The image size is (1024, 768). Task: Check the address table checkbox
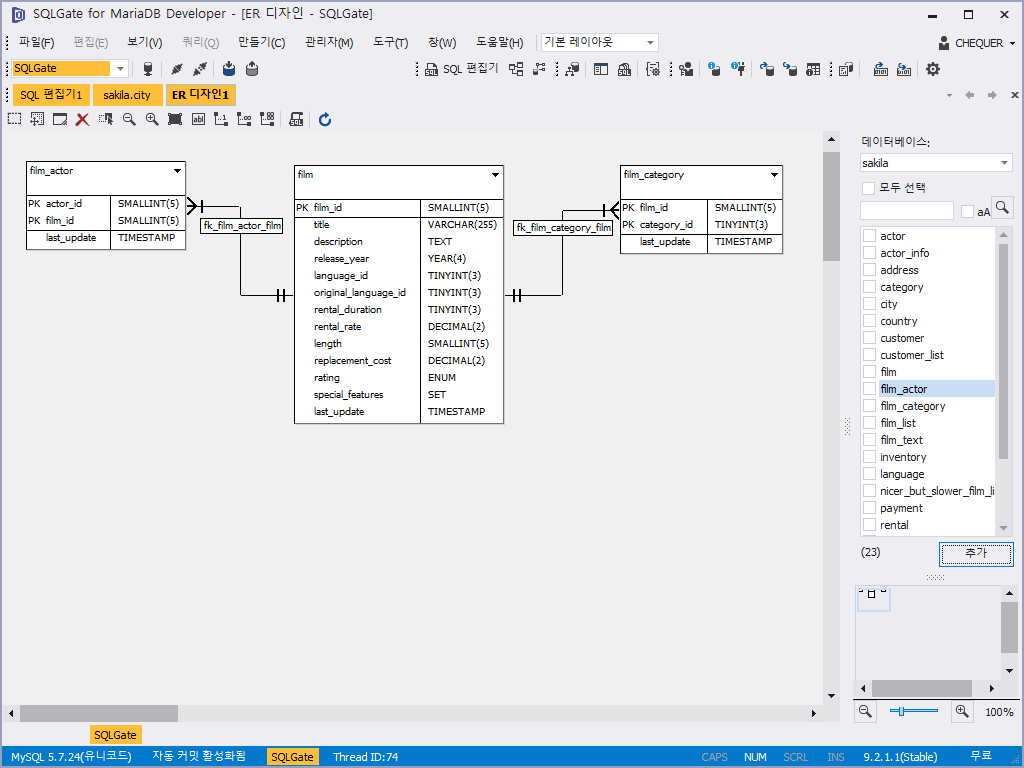click(869, 270)
